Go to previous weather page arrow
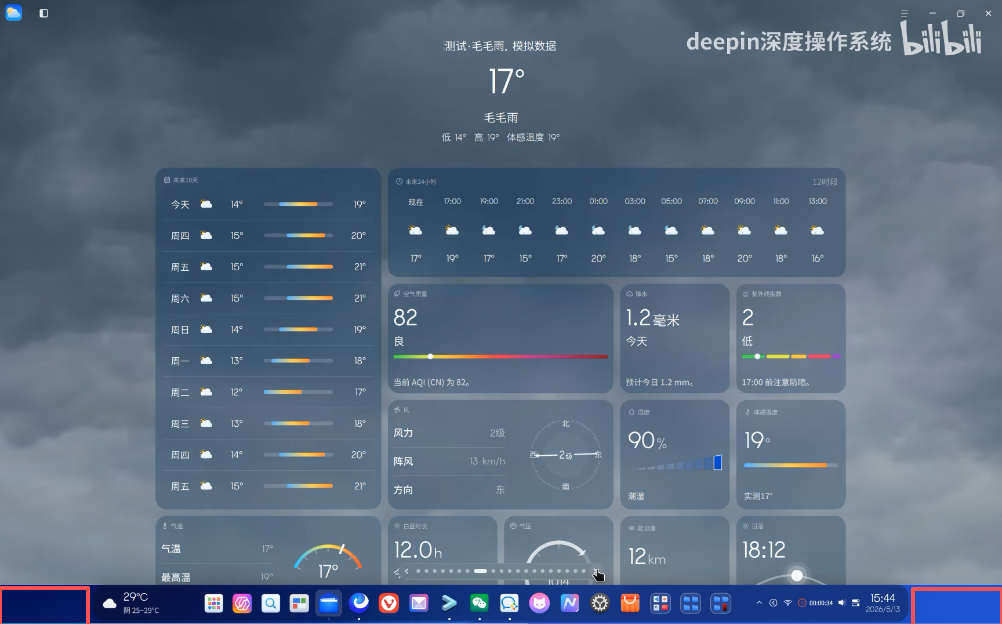1002x624 pixels. (406, 571)
